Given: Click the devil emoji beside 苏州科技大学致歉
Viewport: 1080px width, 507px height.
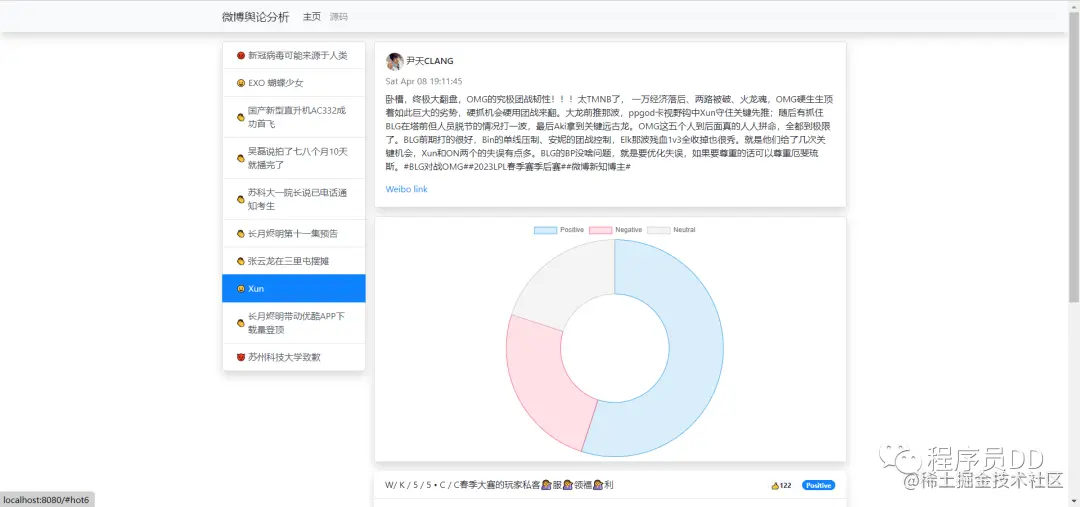Looking at the screenshot, I should point(240,357).
